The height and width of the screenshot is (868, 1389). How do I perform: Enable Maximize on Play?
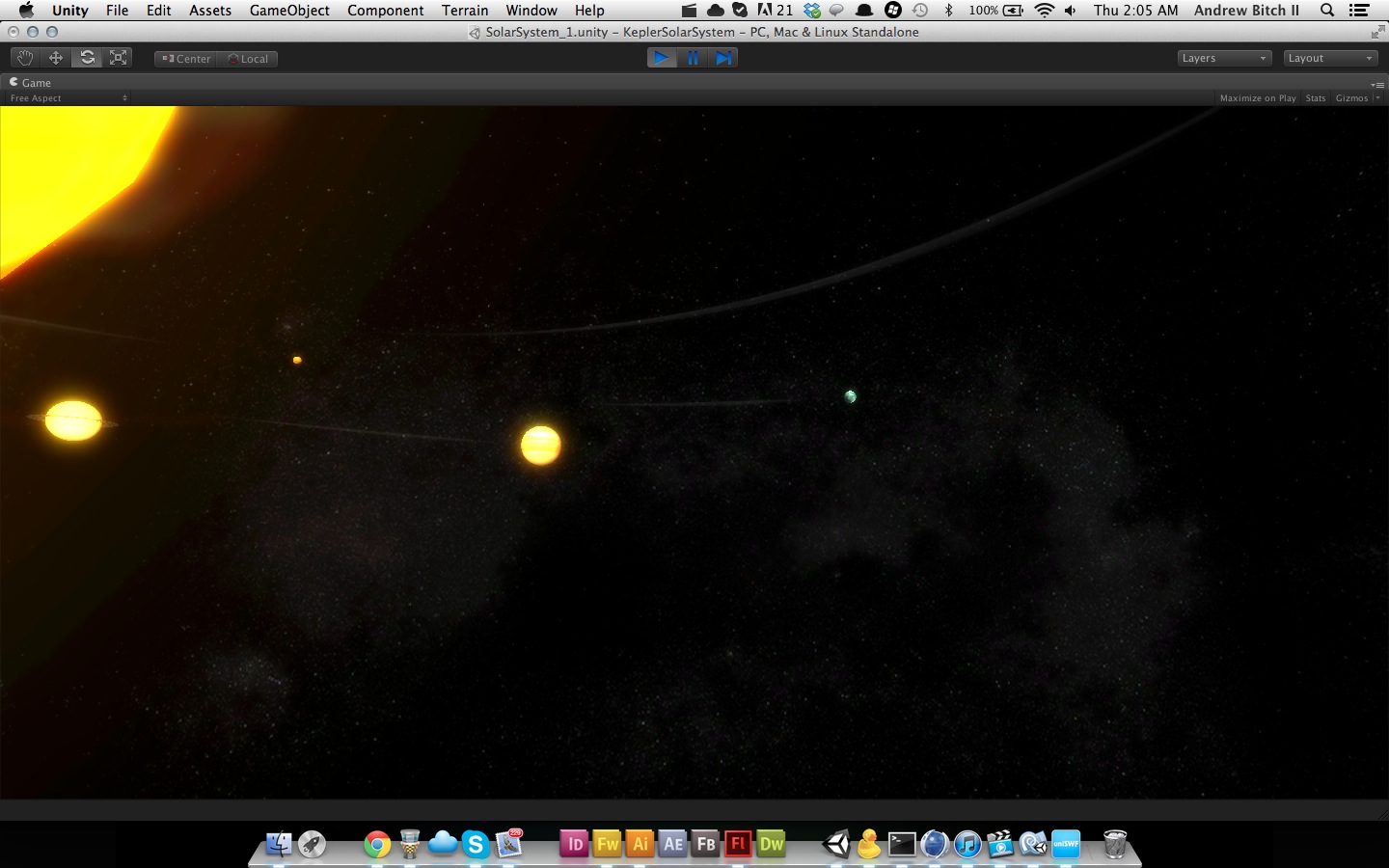click(x=1257, y=98)
